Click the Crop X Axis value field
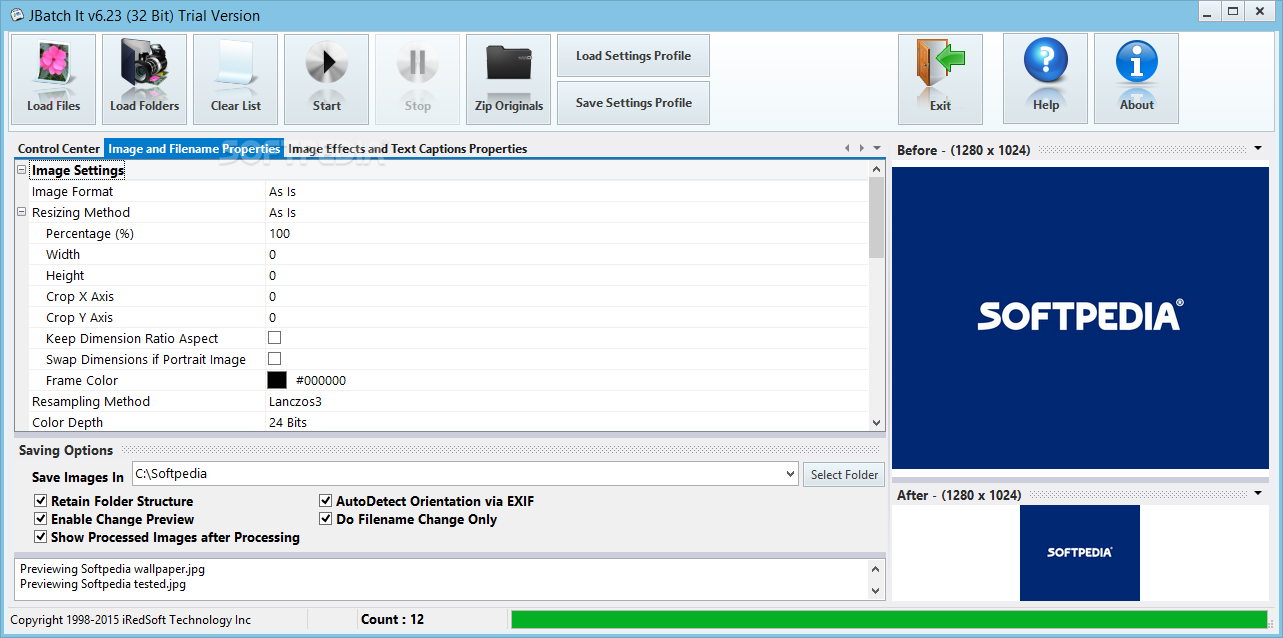Image resolution: width=1283 pixels, height=638 pixels. [x=566, y=296]
